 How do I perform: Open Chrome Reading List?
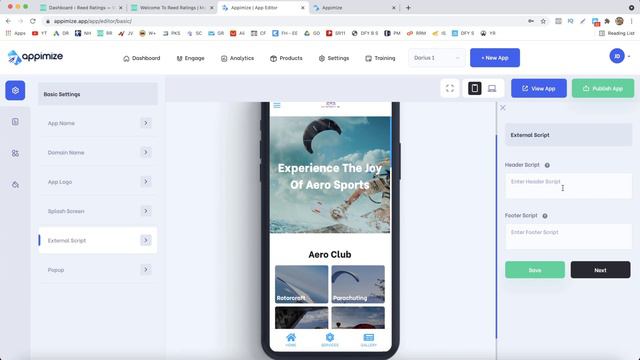coord(616,33)
